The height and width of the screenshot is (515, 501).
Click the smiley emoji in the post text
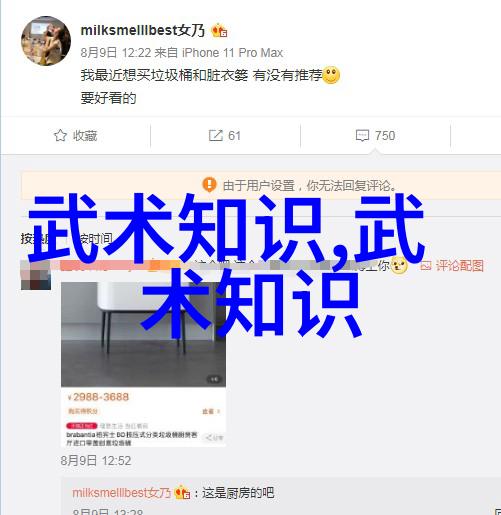coord(331,75)
